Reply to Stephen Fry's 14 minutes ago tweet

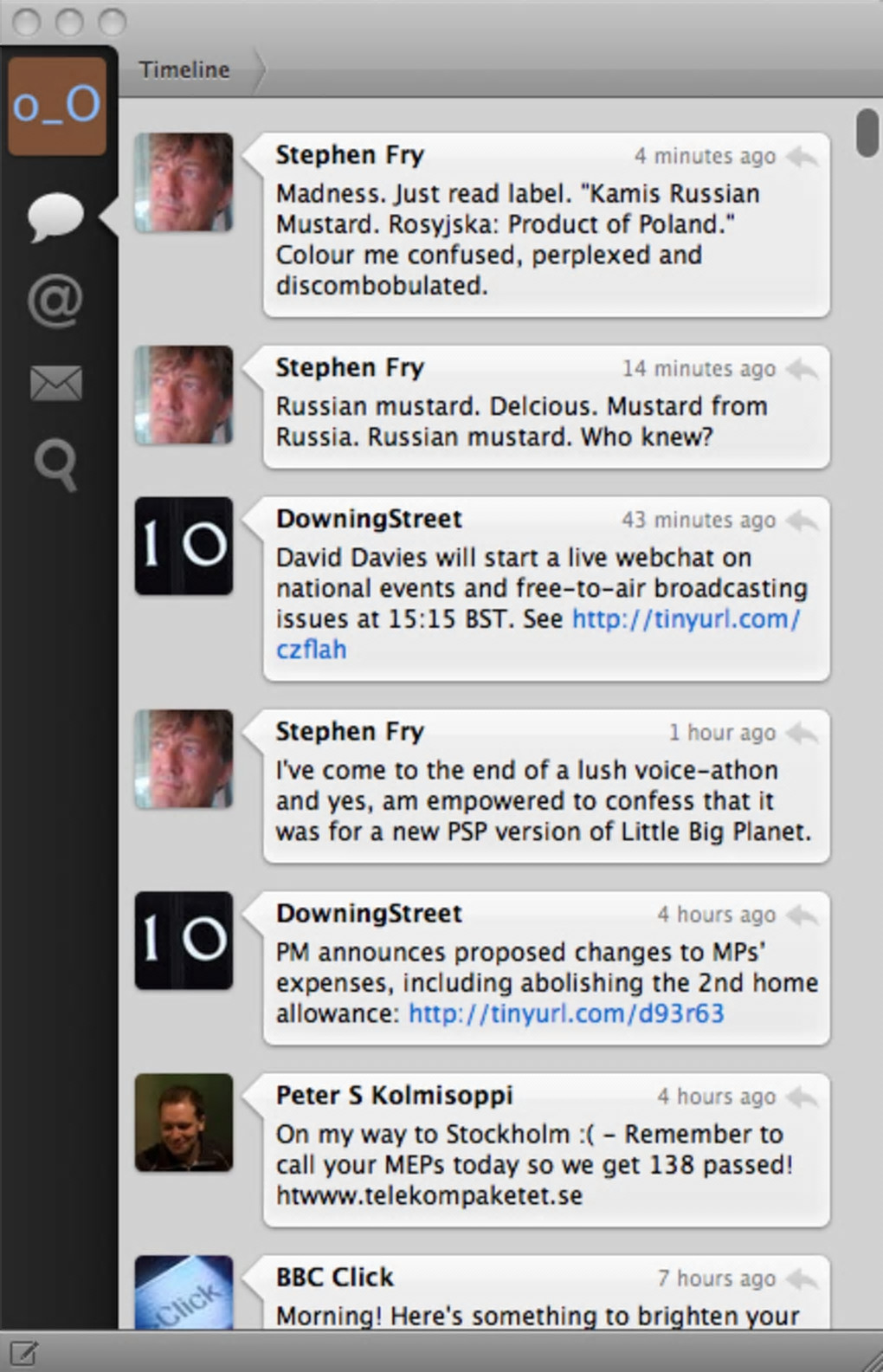[802, 370]
